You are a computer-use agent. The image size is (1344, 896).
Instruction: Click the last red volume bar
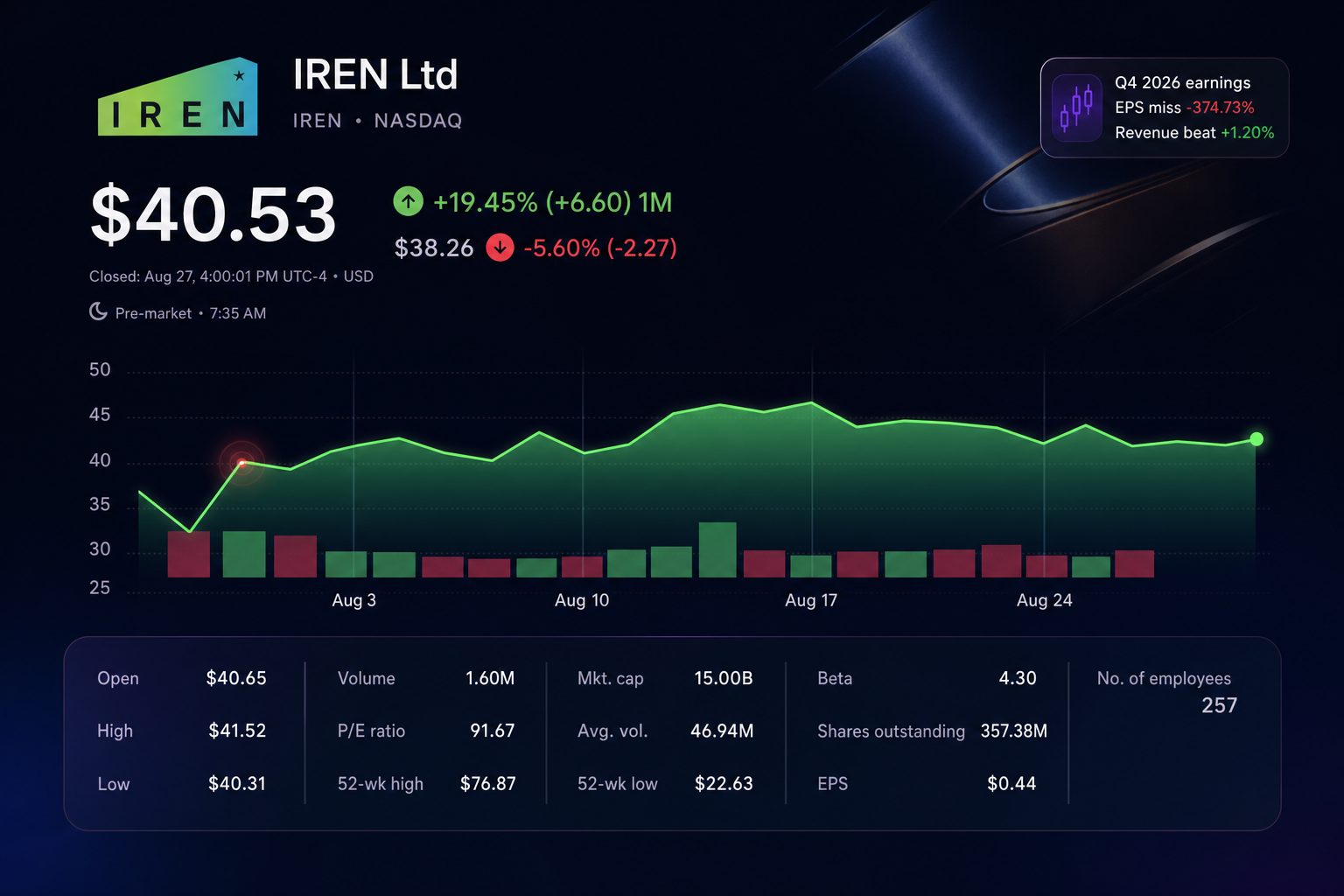[1134, 563]
